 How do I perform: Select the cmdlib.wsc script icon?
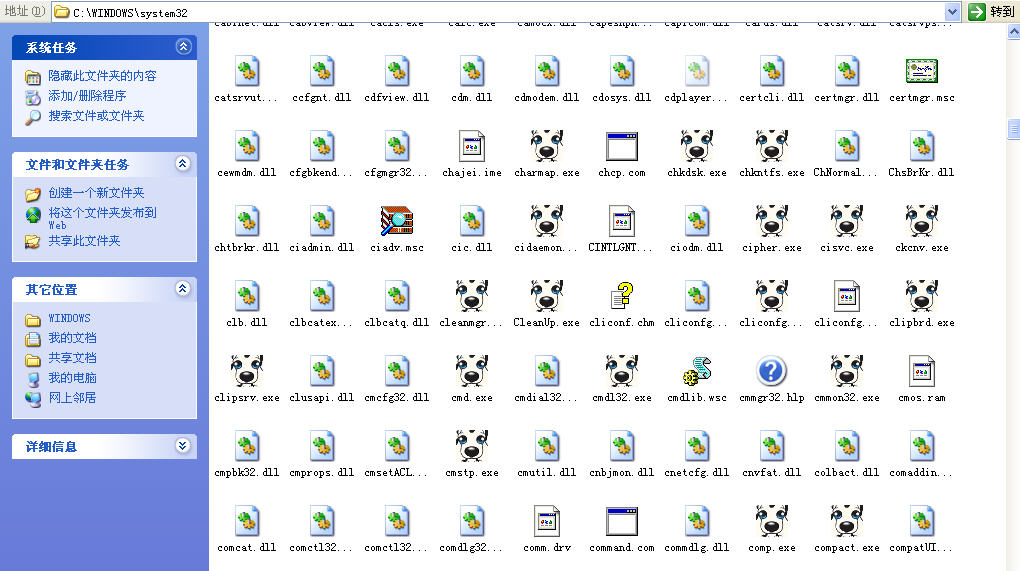coord(697,371)
